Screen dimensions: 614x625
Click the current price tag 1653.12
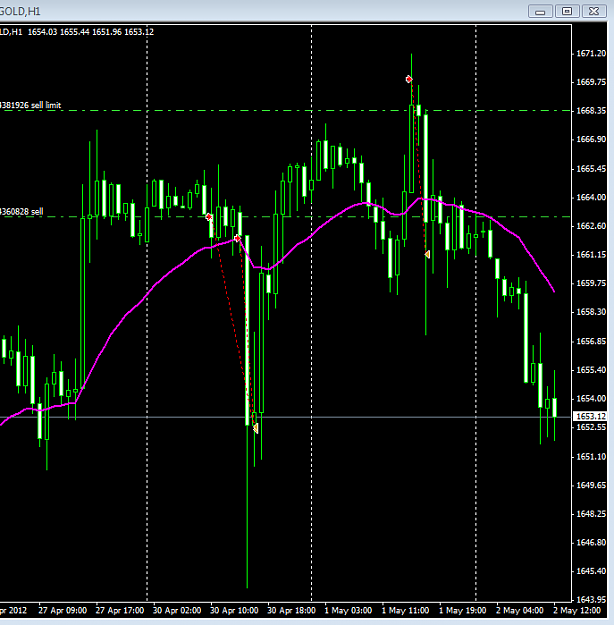590,416
